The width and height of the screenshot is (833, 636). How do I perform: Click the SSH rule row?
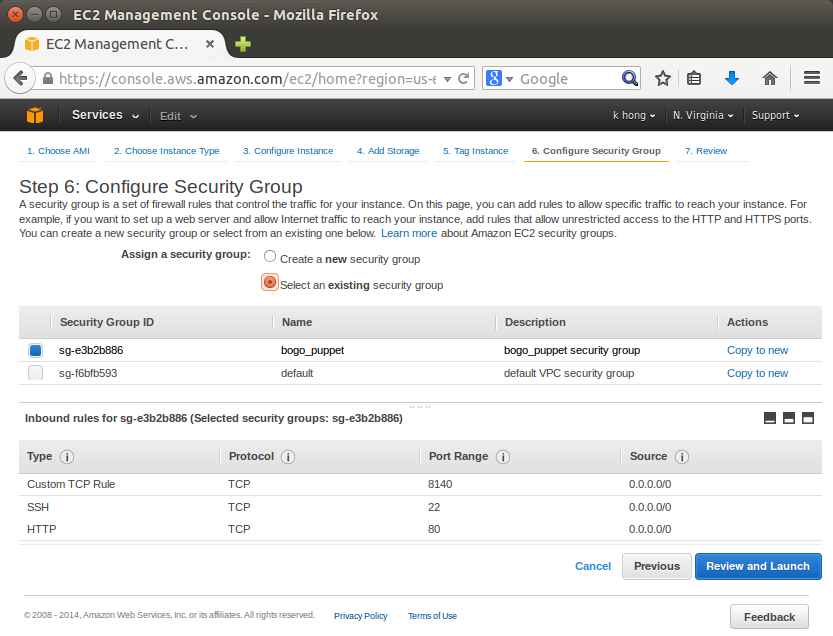click(420, 507)
